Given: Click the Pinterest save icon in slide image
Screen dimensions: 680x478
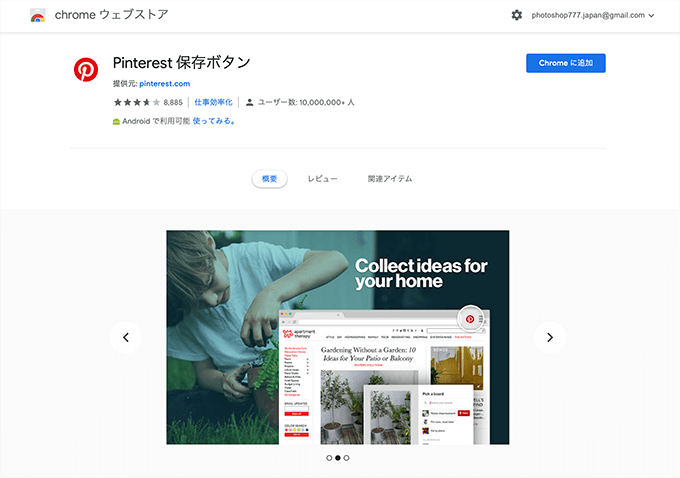Looking at the screenshot, I should coord(470,319).
